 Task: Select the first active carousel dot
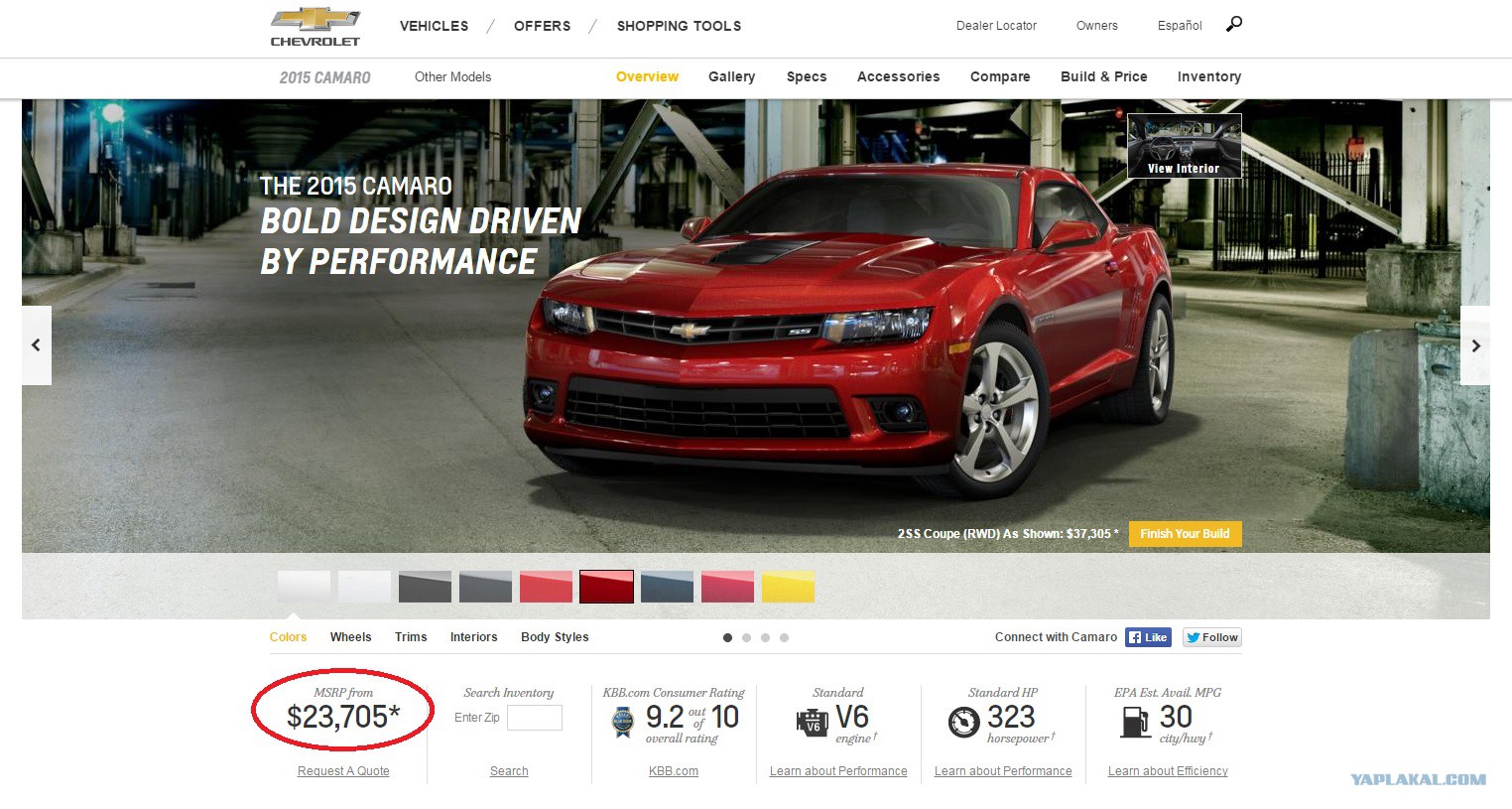(727, 637)
